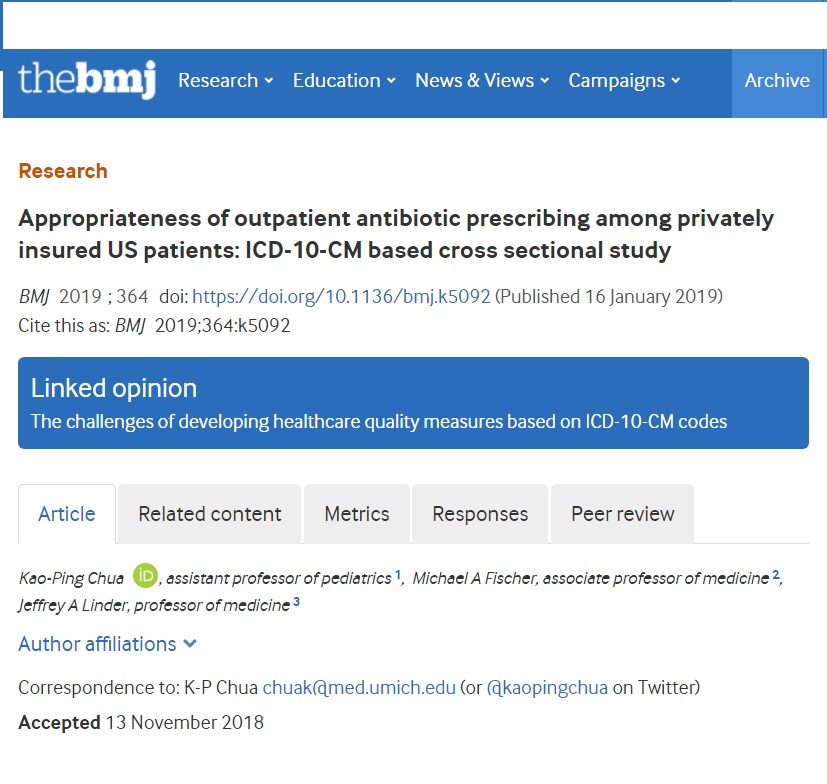View the Peer review tab
Image resolution: width=827 pixels, height=784 pixels.
pyautogui.click(x=622, y=514)
